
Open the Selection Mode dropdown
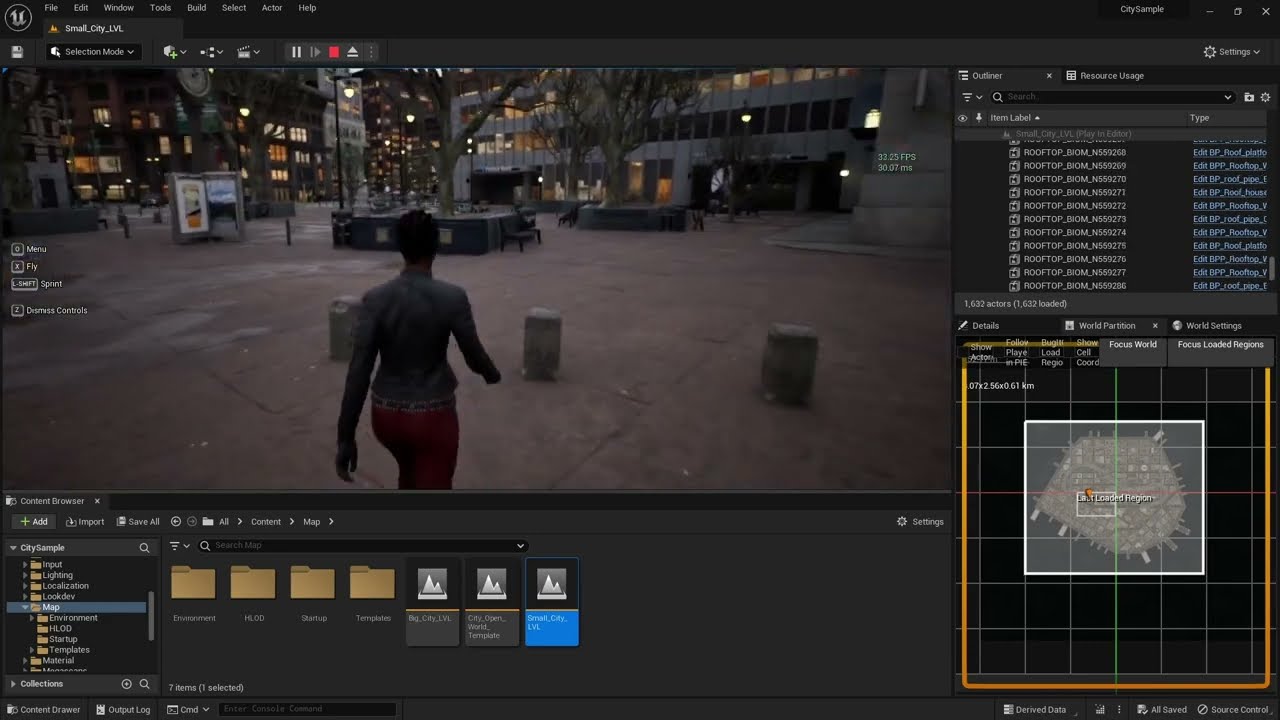(x=93, y=52)
